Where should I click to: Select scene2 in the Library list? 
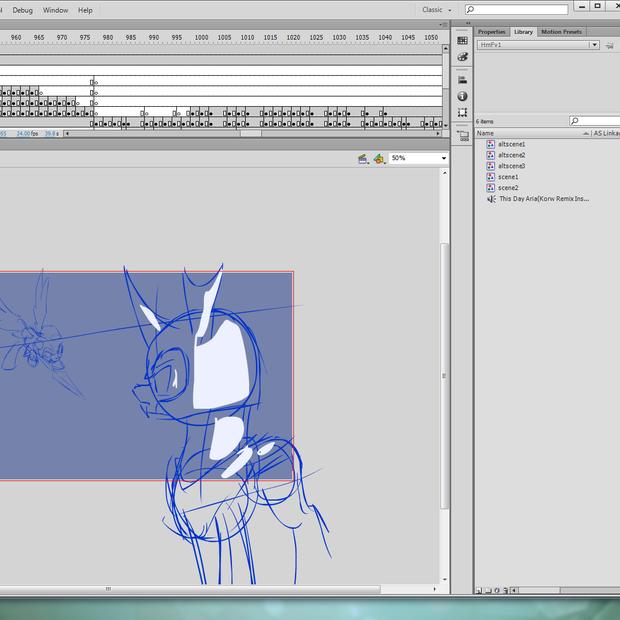(x=508, y=187)
